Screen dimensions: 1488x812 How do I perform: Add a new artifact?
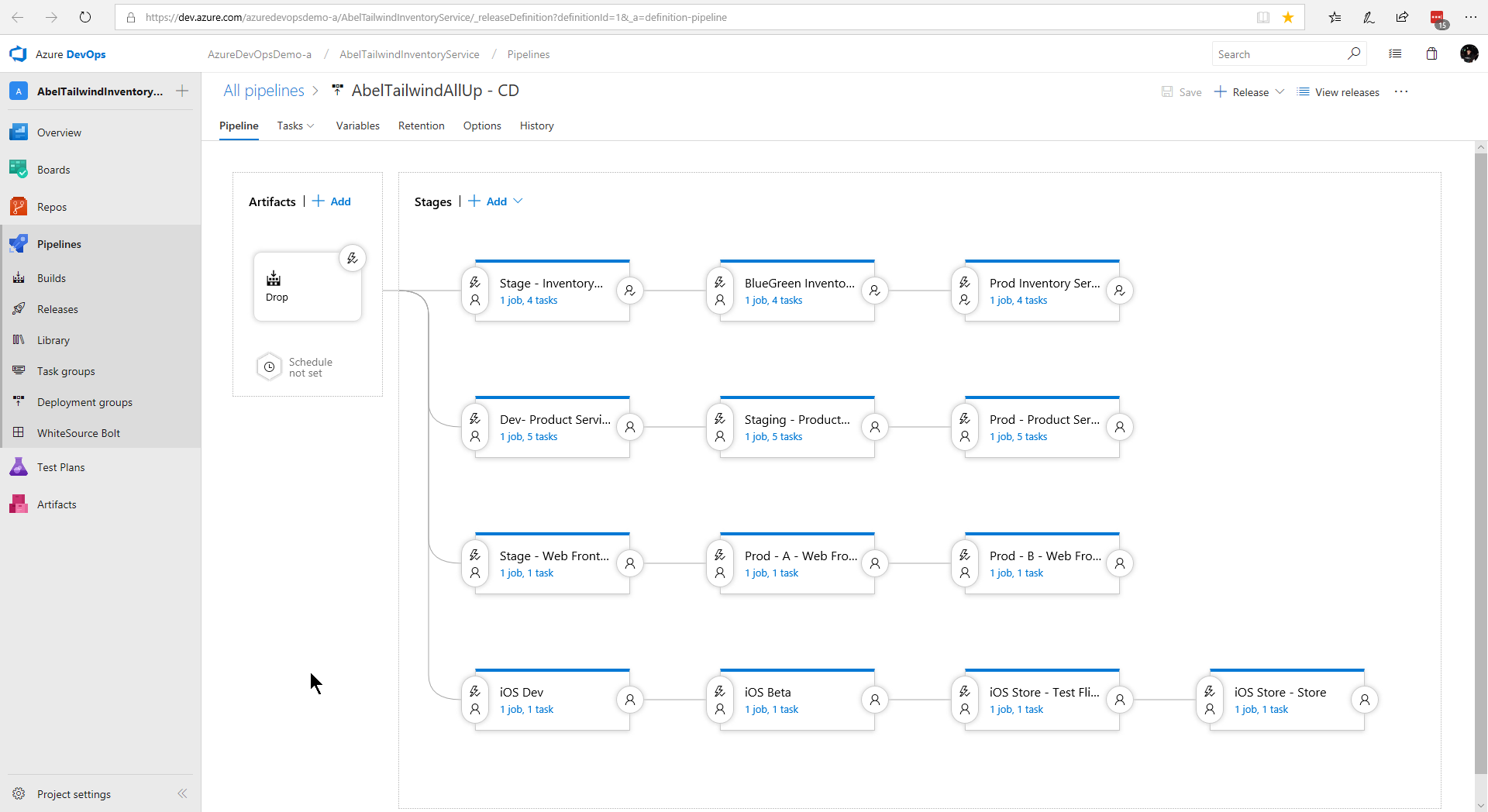pyautogui.click(x=332, y=201)
